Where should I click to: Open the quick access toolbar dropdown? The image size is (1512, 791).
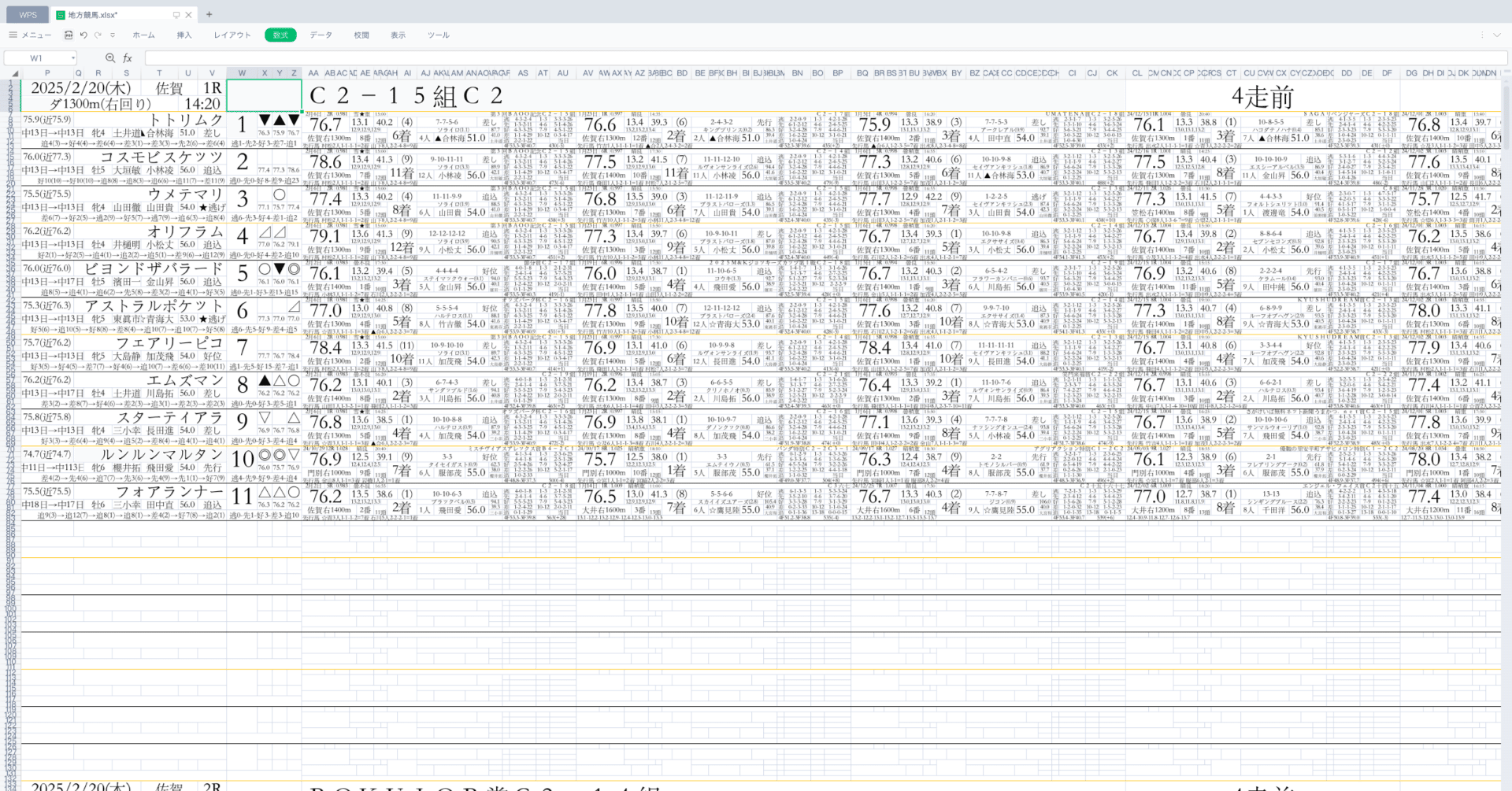tap(113, 35)
